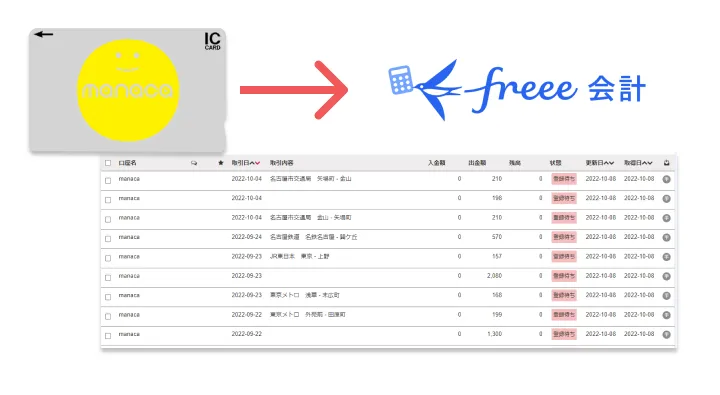Open the circle icon on the 210 矢場町-金山 row
Viewport: 720px width, 395px height.
click(666, 180)
